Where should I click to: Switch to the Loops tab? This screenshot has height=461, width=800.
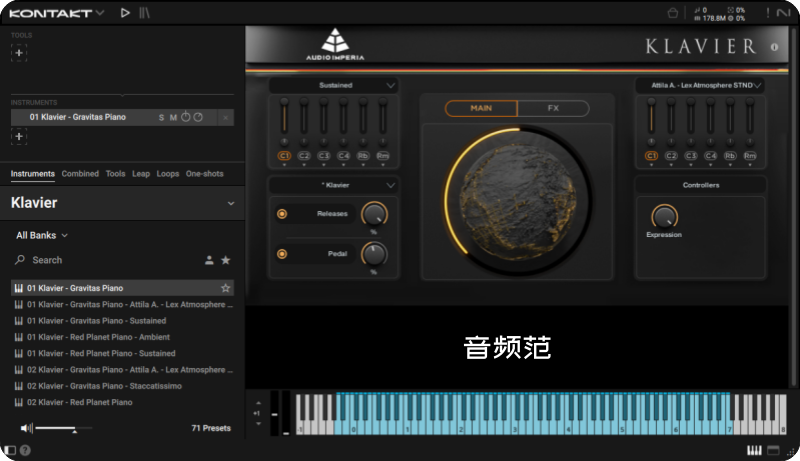click(168, 174)
